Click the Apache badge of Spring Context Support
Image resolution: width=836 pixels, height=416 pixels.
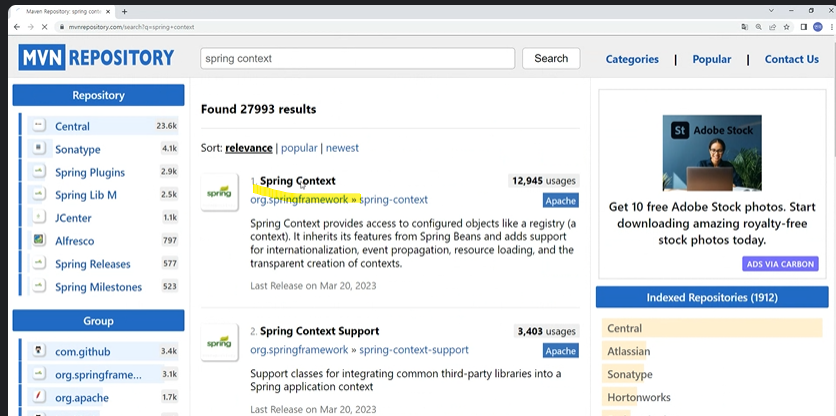click(561, 351)
